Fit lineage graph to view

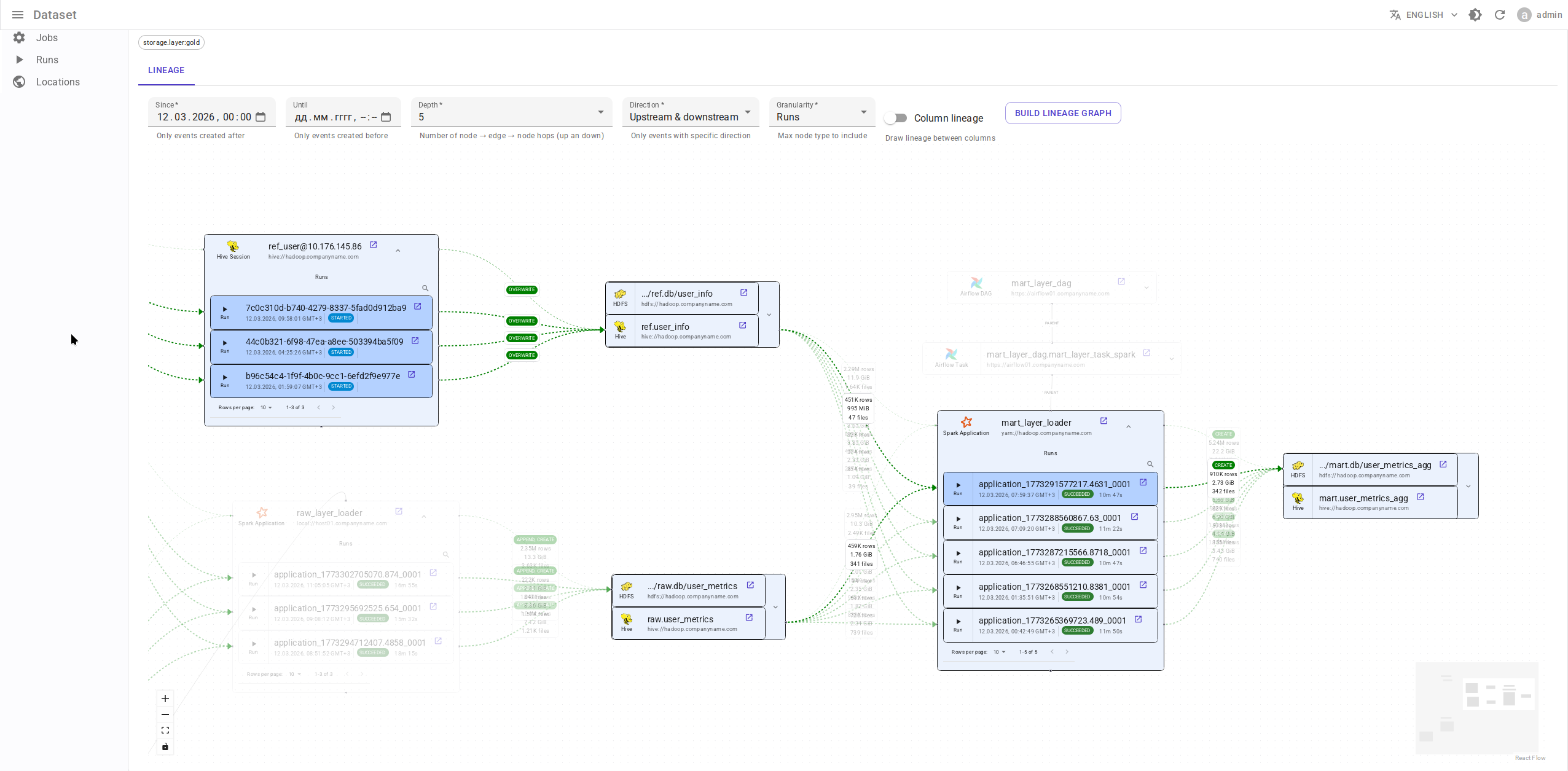pyautogui.click(x=165, y=730)
